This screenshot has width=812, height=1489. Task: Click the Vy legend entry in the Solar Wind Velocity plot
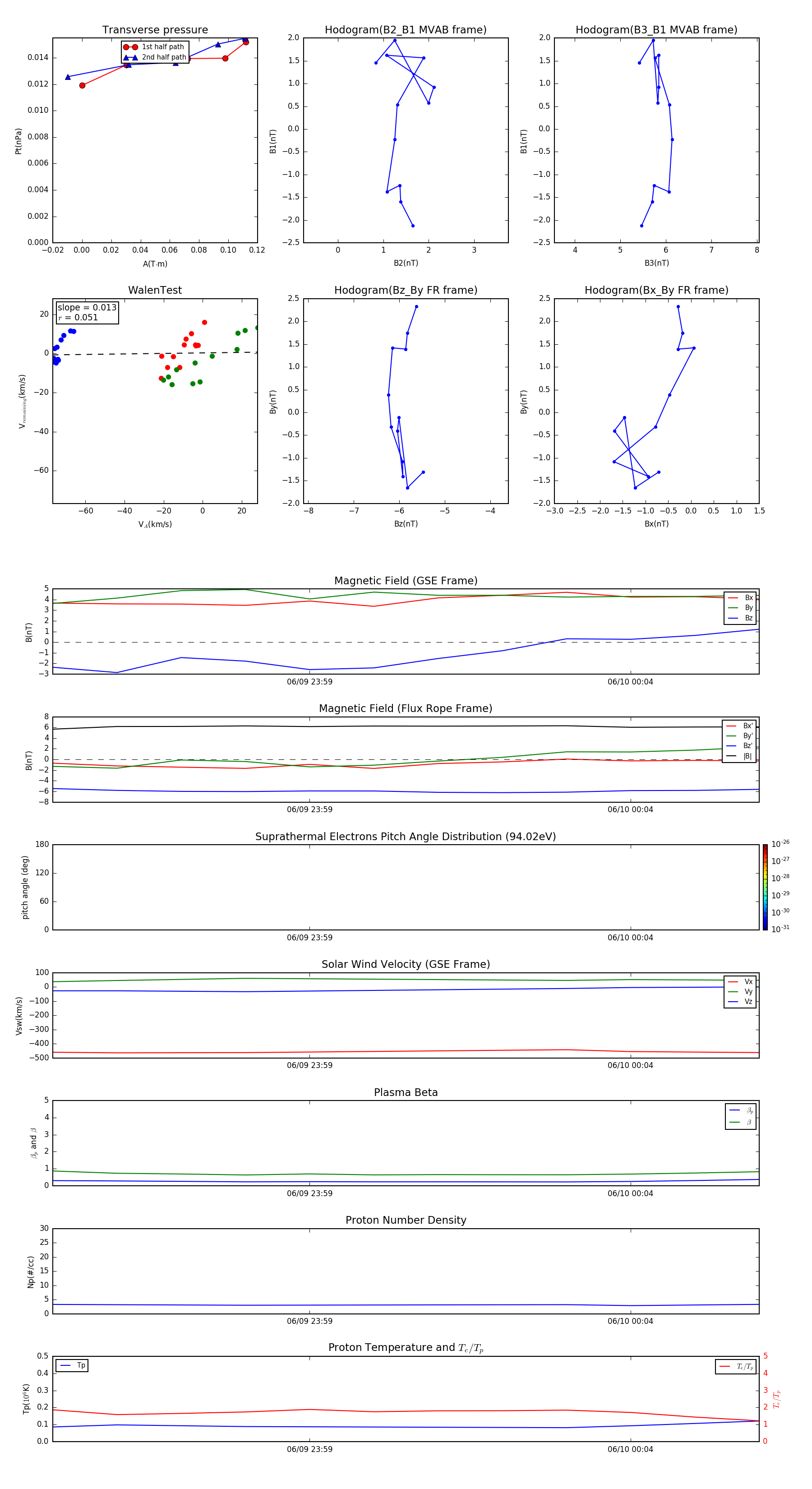tap(740, 991)
